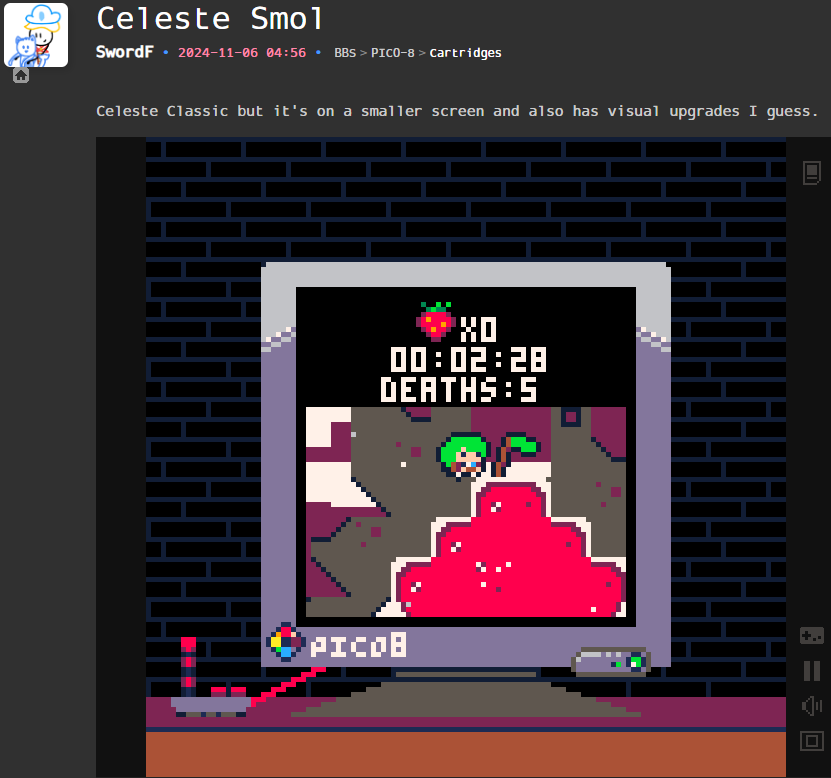Open the Cartridges breadcrumb
This screenshot has width=831, height=778.
pyautogui.click(x=465, y=53)
